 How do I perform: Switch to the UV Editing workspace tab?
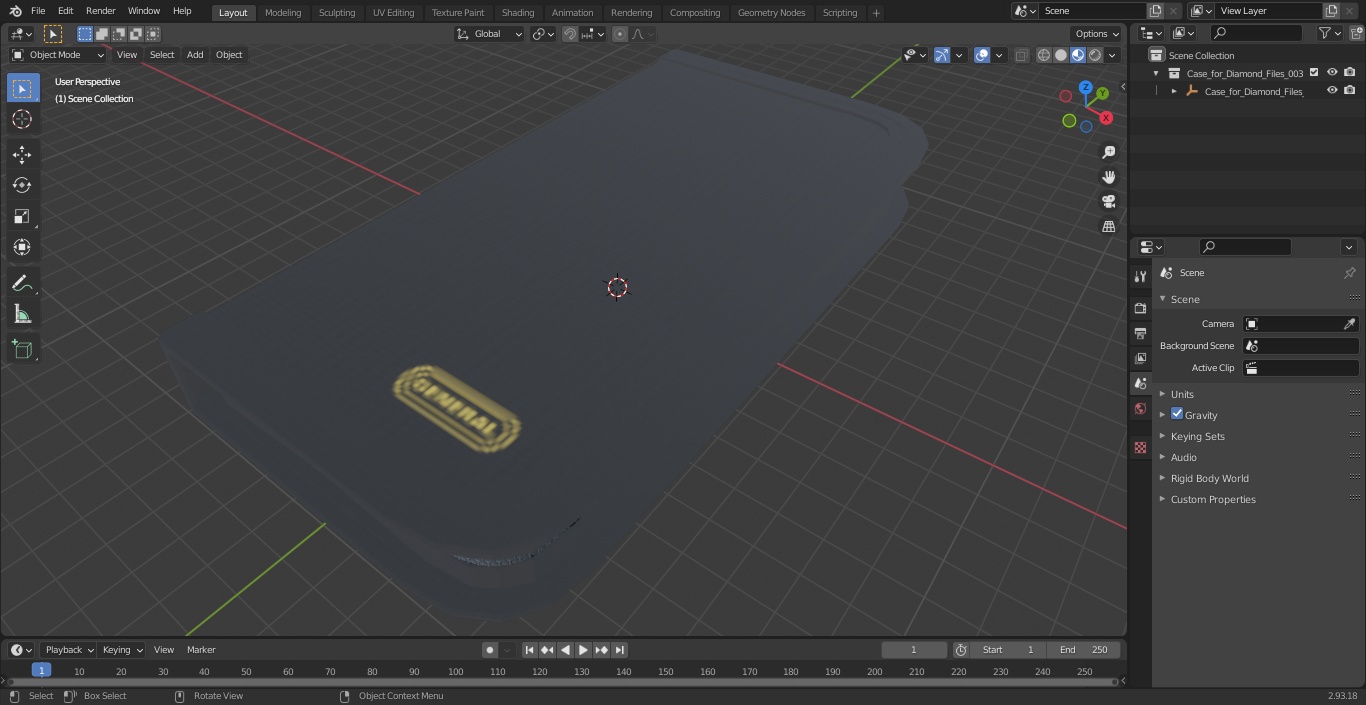click(x=393, y=13)
